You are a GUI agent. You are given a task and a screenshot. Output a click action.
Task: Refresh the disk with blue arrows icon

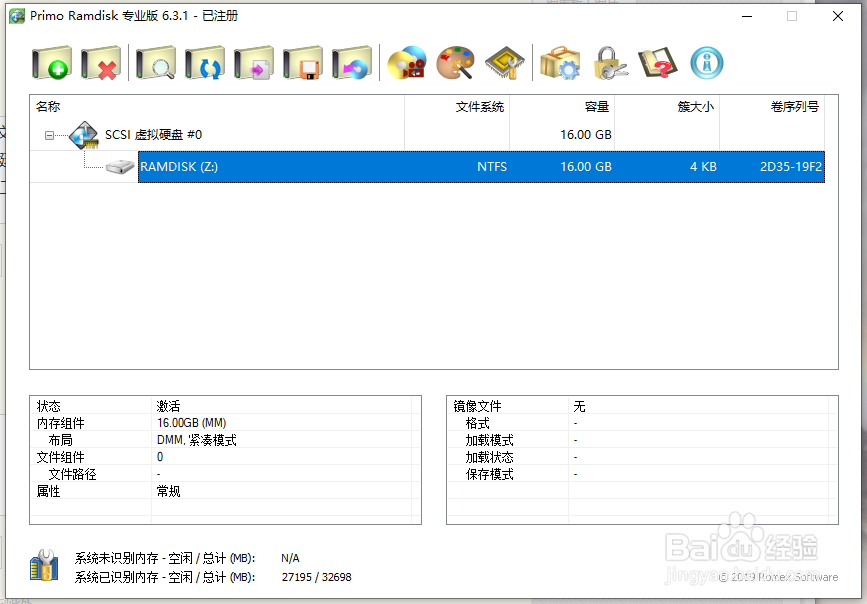pyautogui.click(x=205, y=63)
